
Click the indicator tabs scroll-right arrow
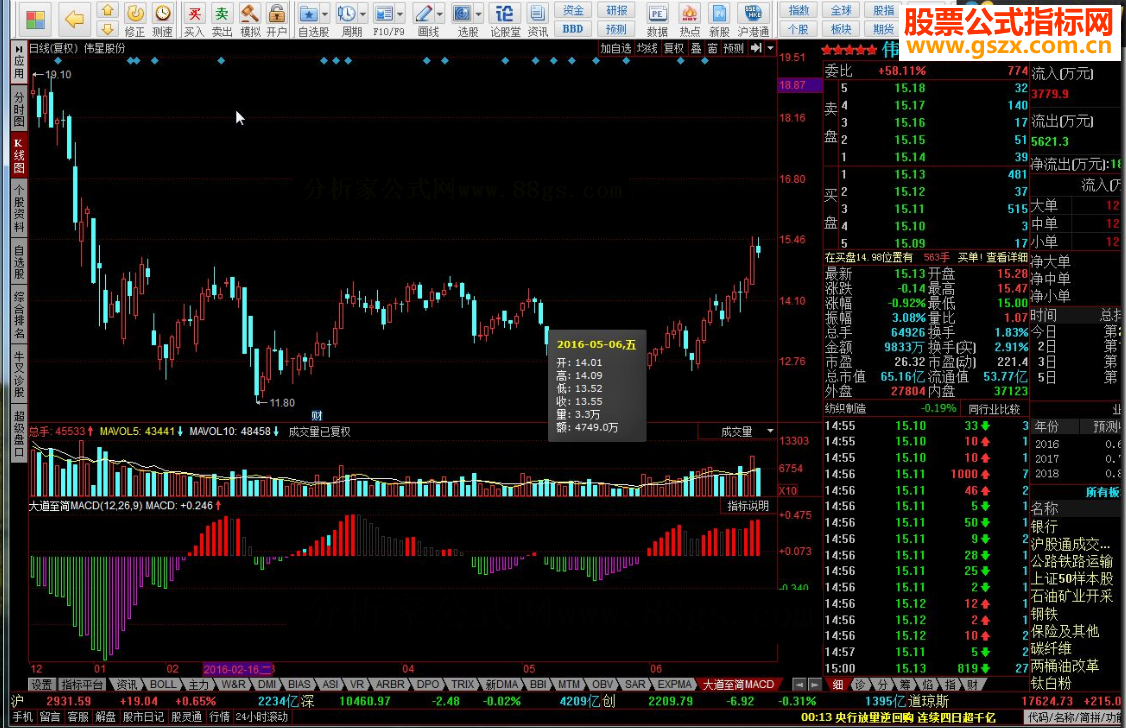pos(814,684)
